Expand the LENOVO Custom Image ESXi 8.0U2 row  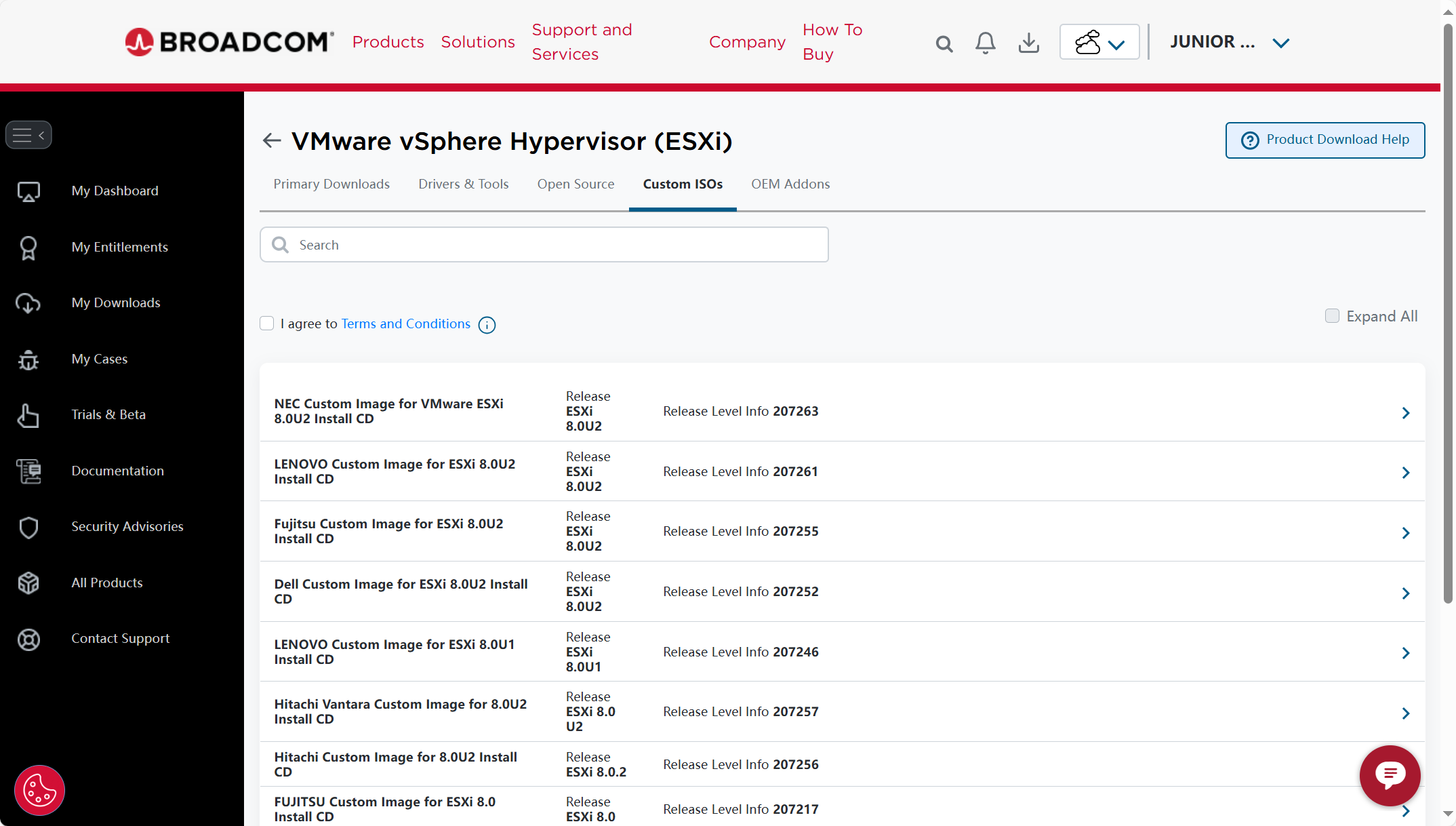[x=1405, y=472]
